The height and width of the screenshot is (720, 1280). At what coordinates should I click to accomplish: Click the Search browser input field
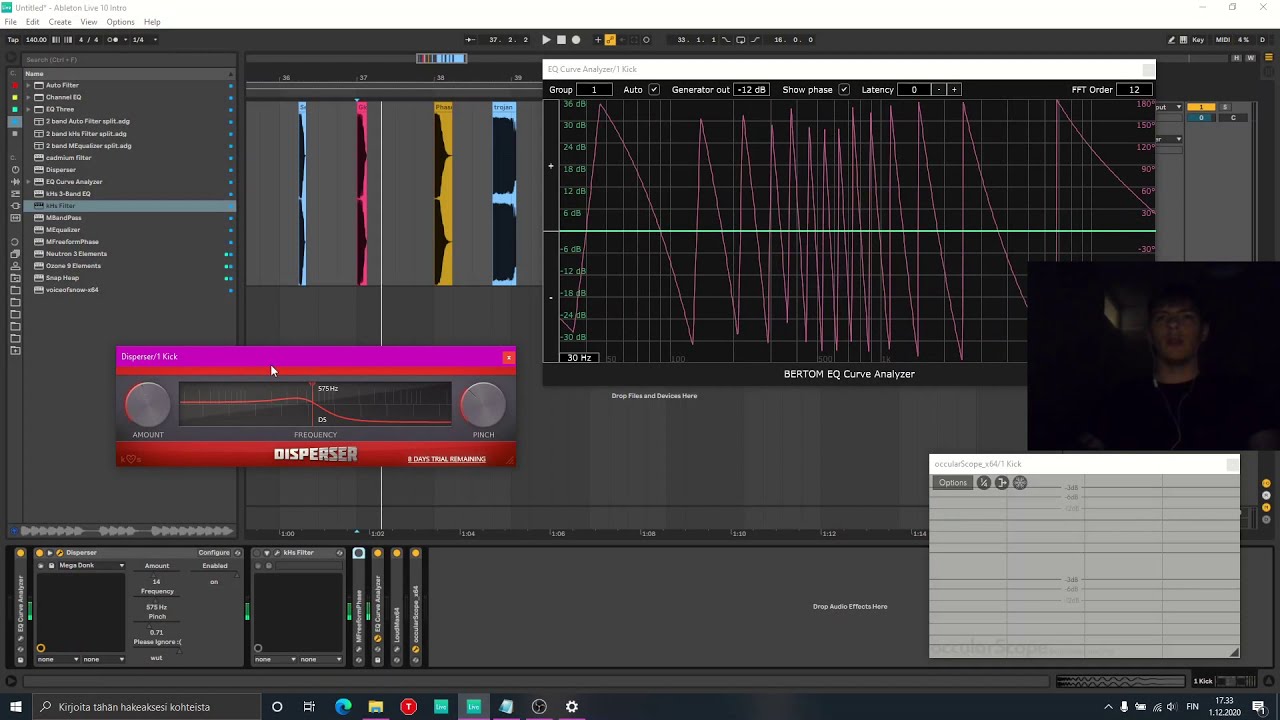[x=129, y=59]
